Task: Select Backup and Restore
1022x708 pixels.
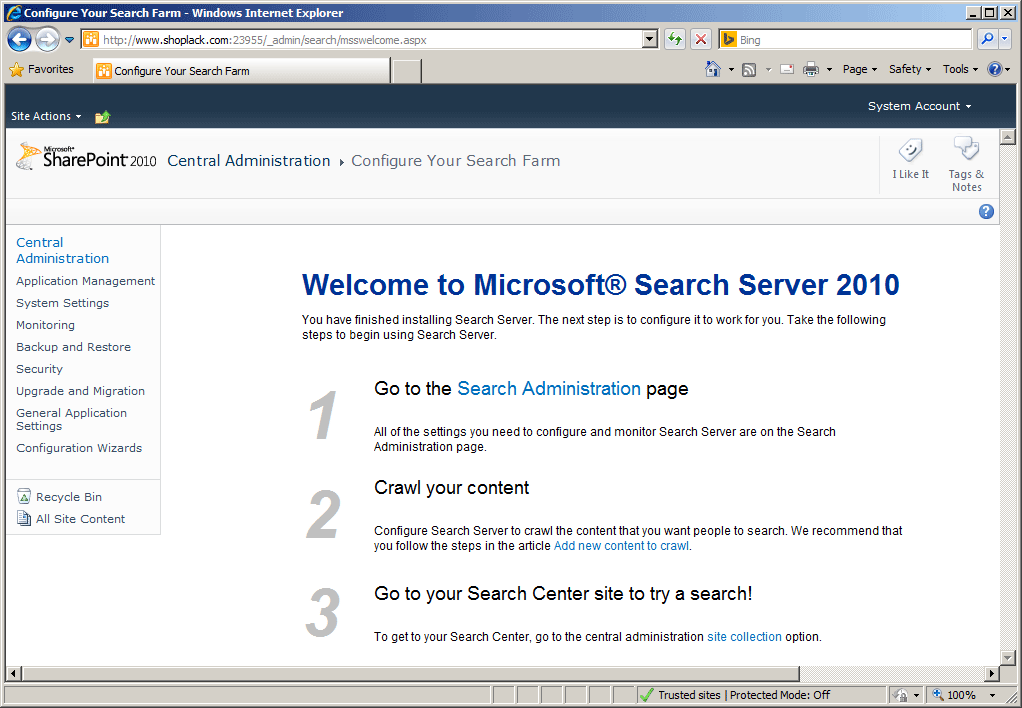Action: point(74,347)
